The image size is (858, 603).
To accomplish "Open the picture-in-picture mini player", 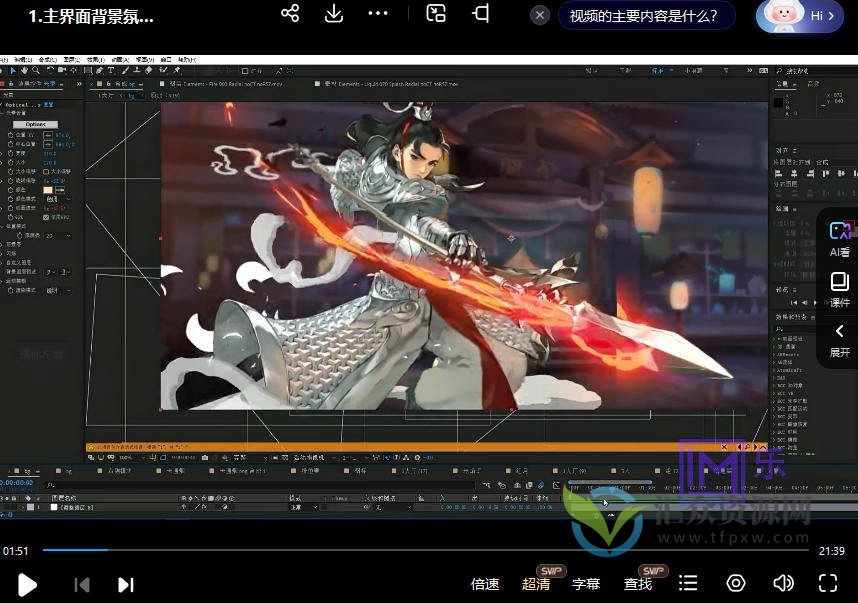I will pos(436,15).
